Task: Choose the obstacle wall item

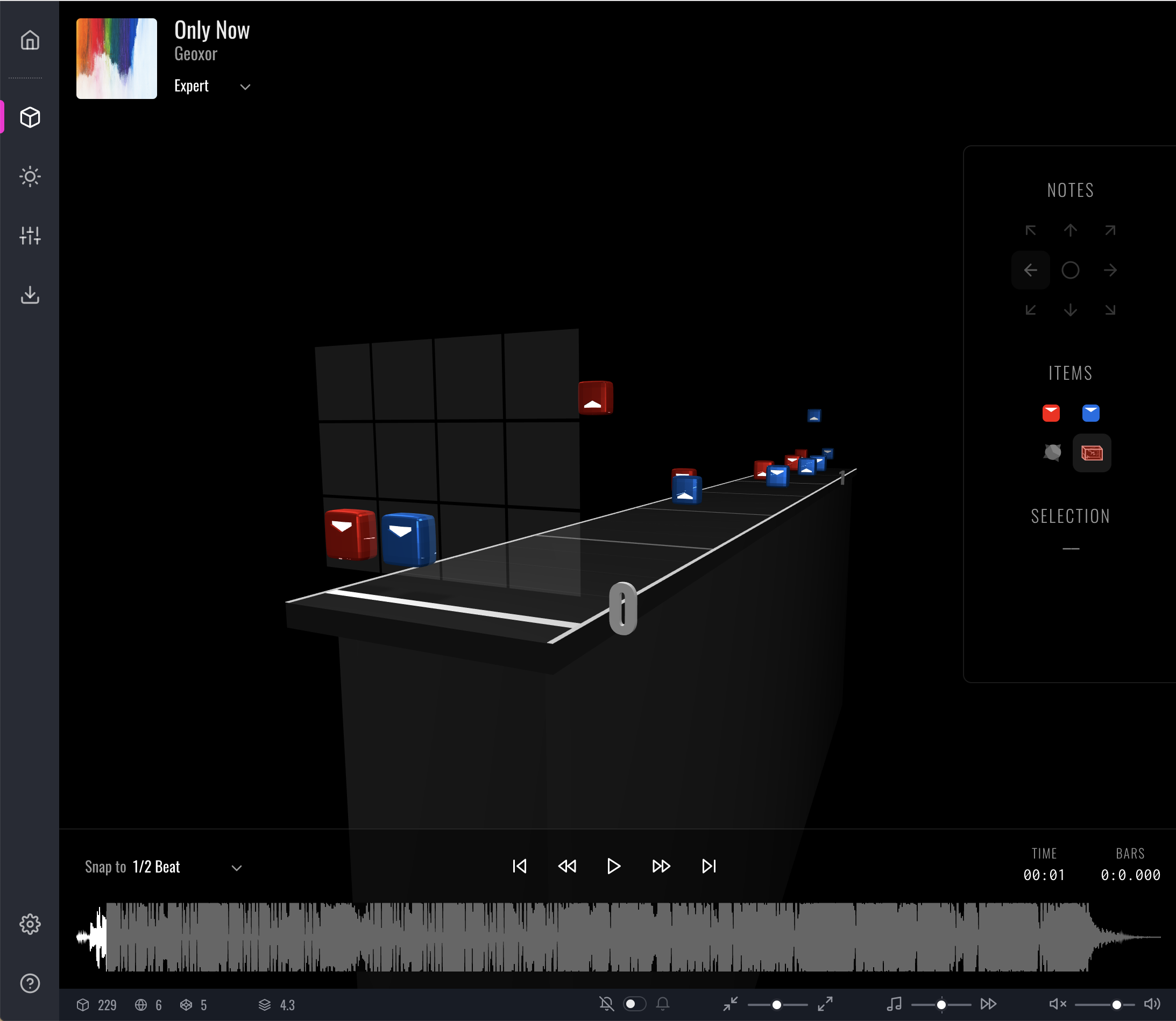Action: click(1092, 453)
